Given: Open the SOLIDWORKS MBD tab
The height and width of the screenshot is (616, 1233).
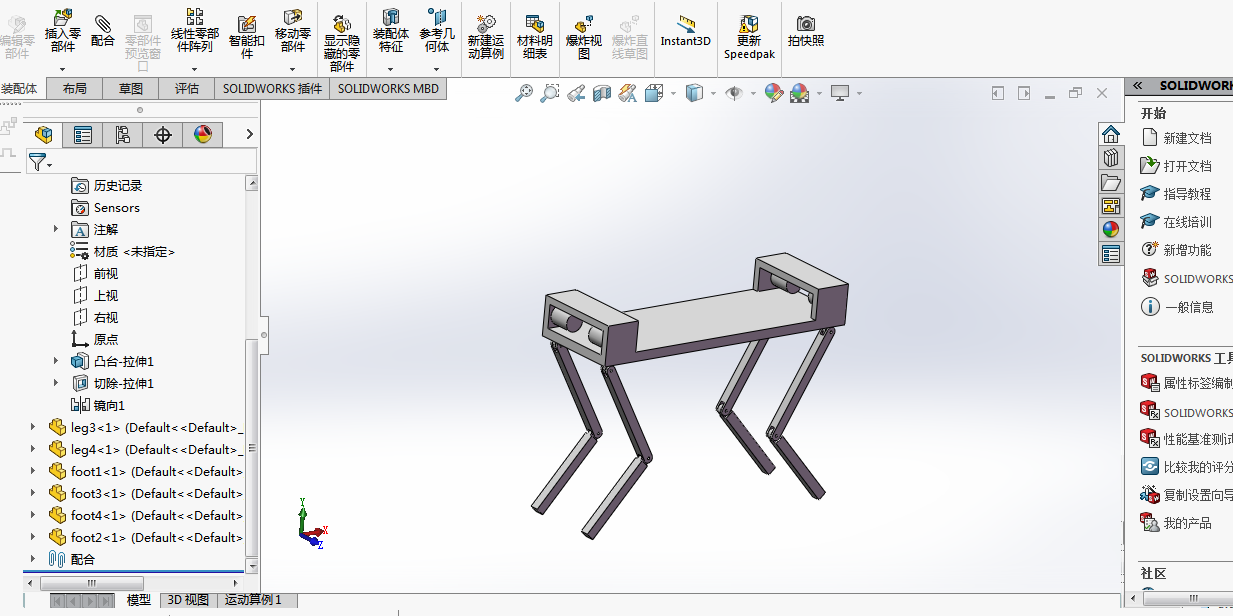Looking at the screenshot, I should pyautogui.click(x=388, y=88).
